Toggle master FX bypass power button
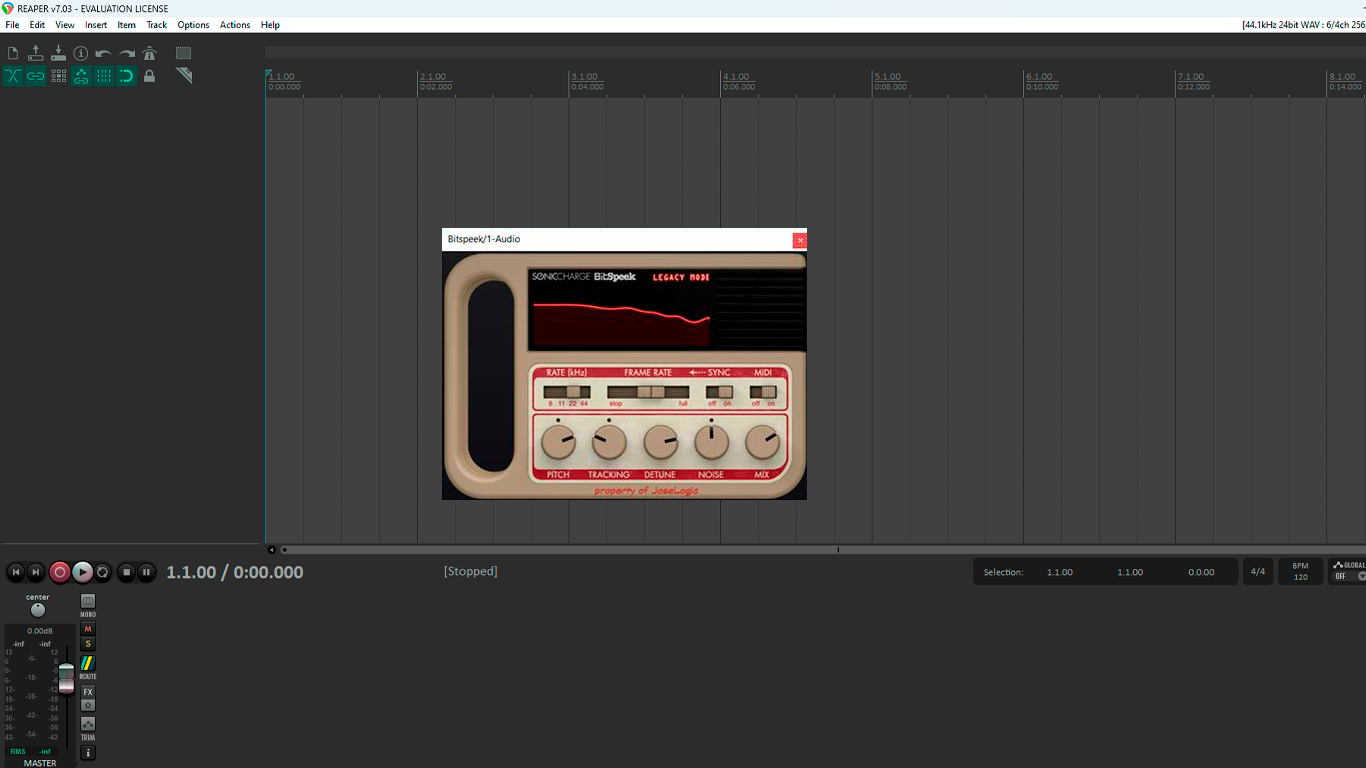Image resolution: width=1366 pixels, height=768 pixels. (x=88, y=705)
